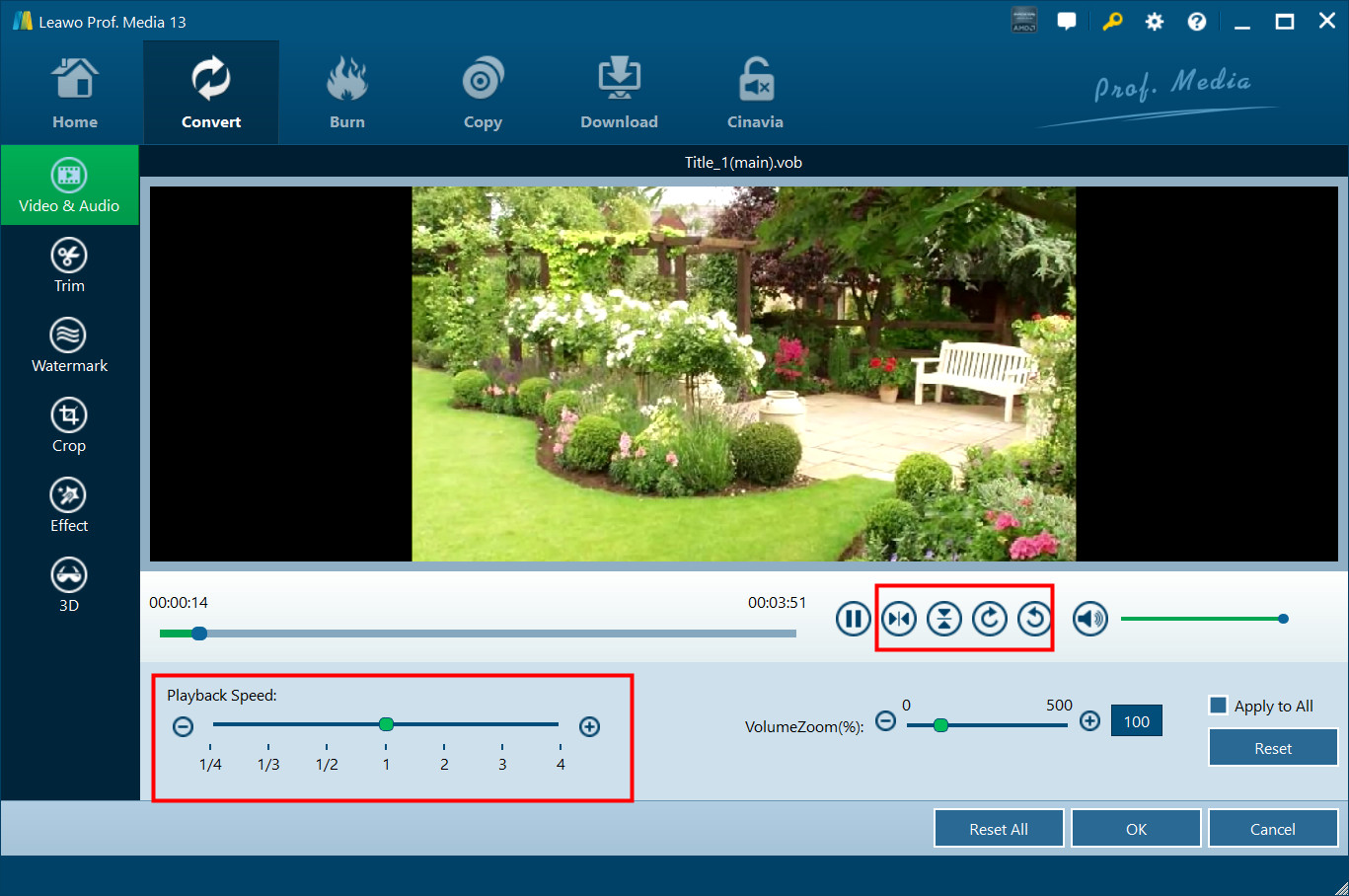Click the VolumeZoom value field
Image resolution: width=1349 pixels, height=896 pixels.
[1137, 721]
